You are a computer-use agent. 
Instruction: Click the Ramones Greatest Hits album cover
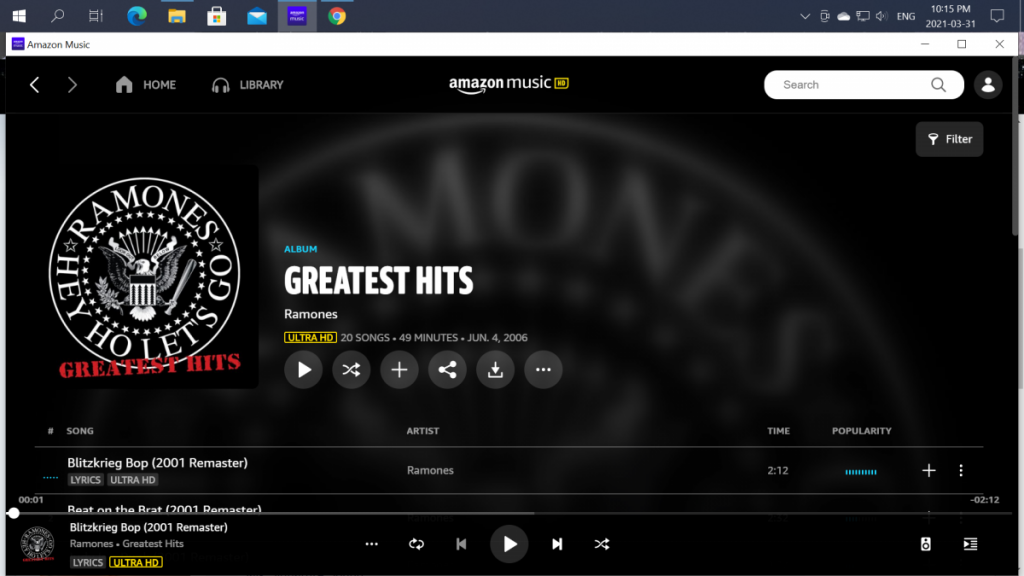point(144,277)
